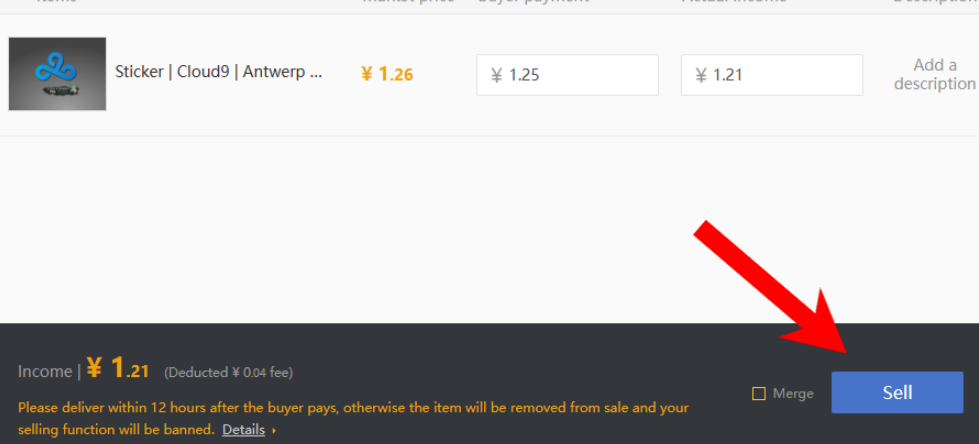Click the small arrow beside Details
This screenshot has width=979, height=444.
(273, 430)
